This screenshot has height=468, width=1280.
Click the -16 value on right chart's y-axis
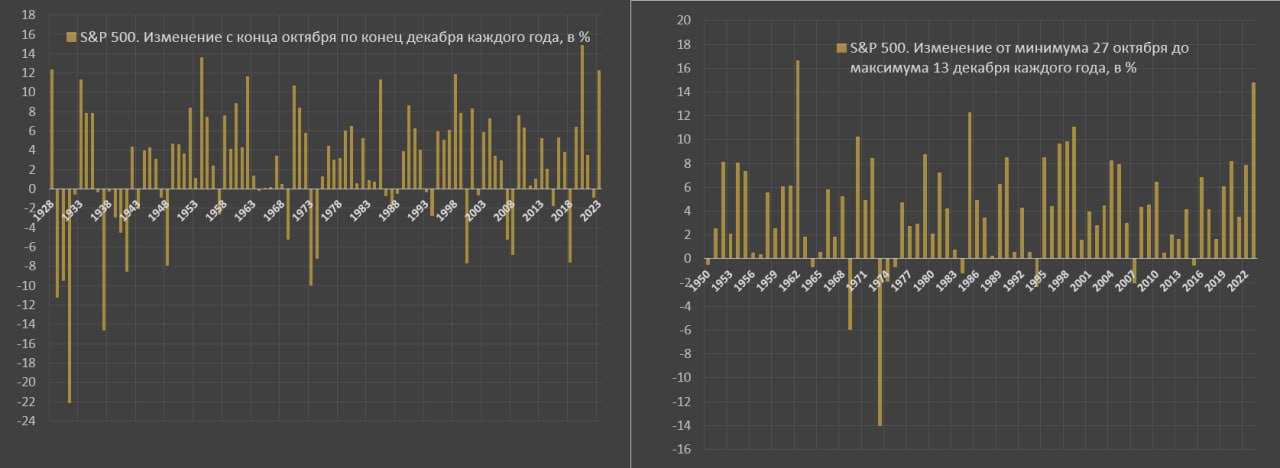tap(681, 450)
